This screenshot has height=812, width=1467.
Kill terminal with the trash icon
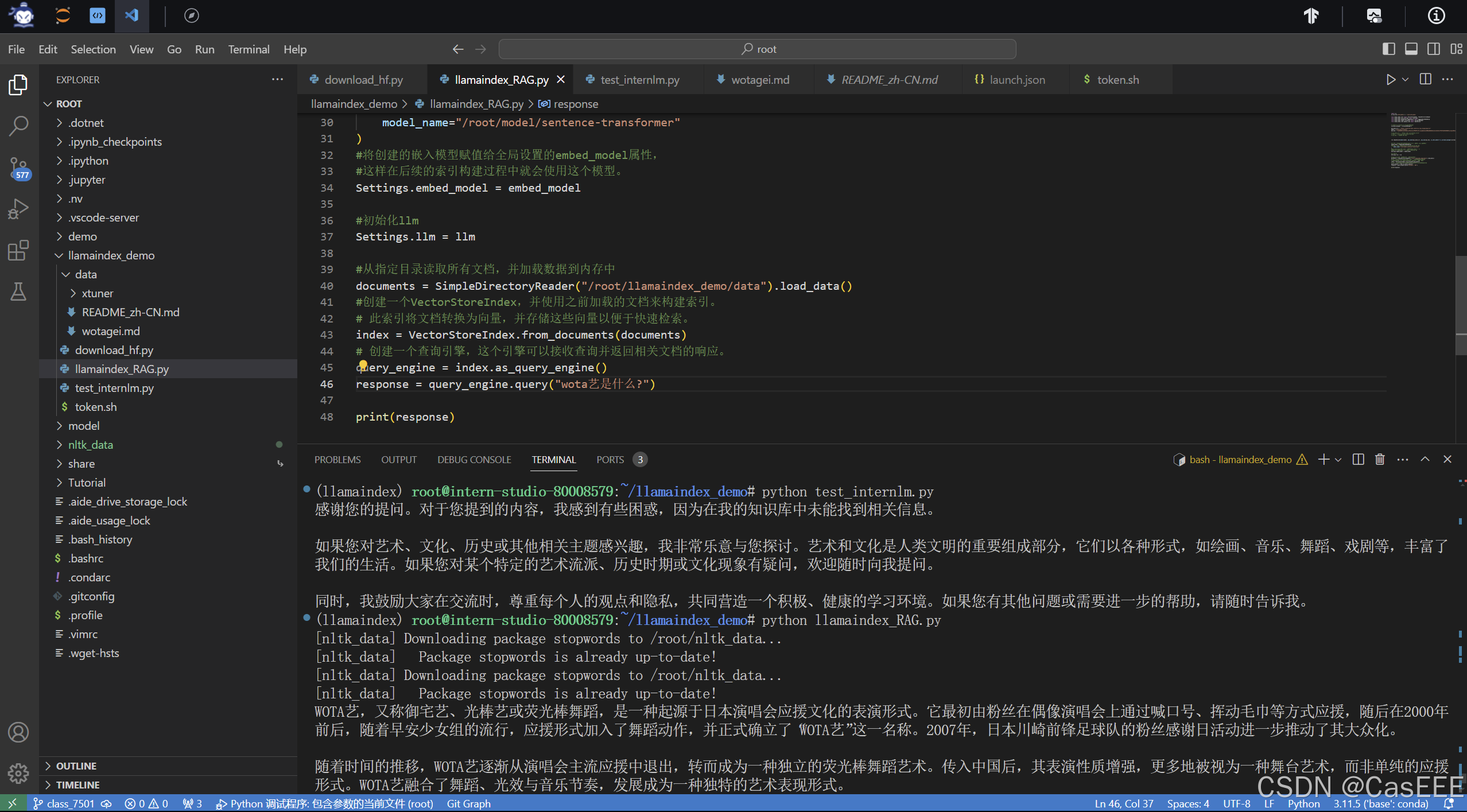click(x=1380, y=459)
